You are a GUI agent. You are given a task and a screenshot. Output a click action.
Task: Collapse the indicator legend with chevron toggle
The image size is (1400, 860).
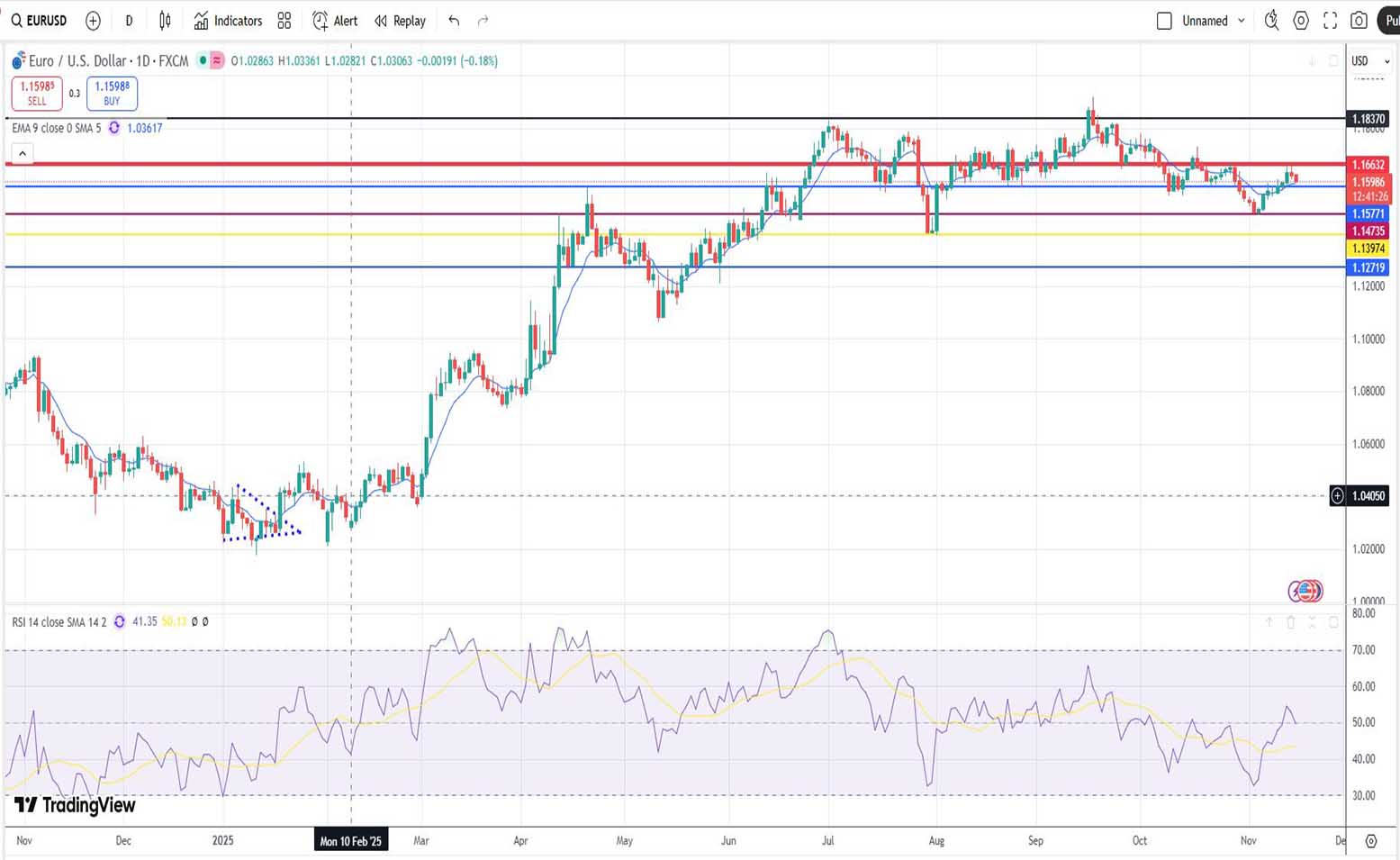(23, 154)
